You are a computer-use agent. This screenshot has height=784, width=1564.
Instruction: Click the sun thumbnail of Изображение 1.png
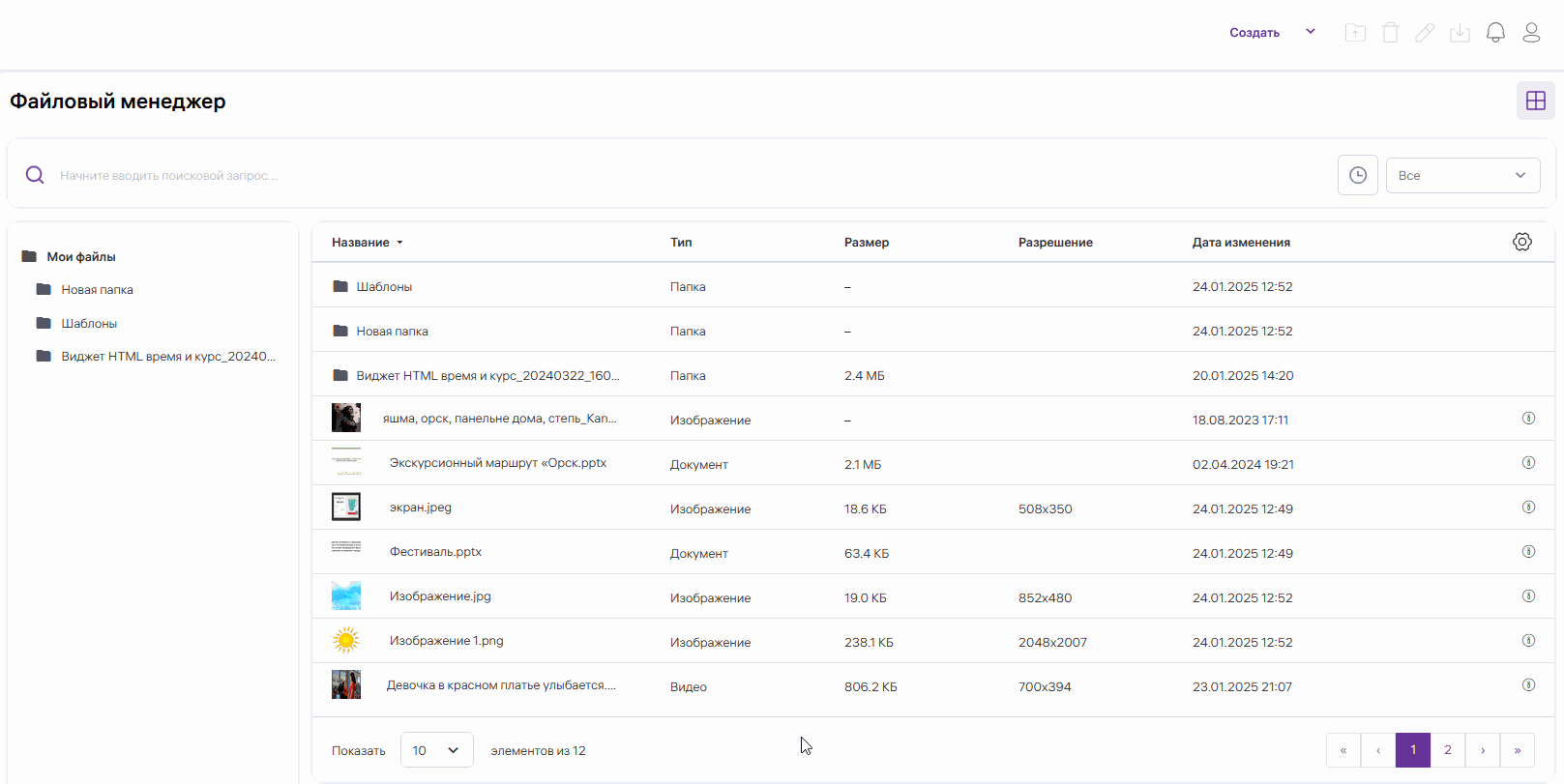click(x=345, y=640)
